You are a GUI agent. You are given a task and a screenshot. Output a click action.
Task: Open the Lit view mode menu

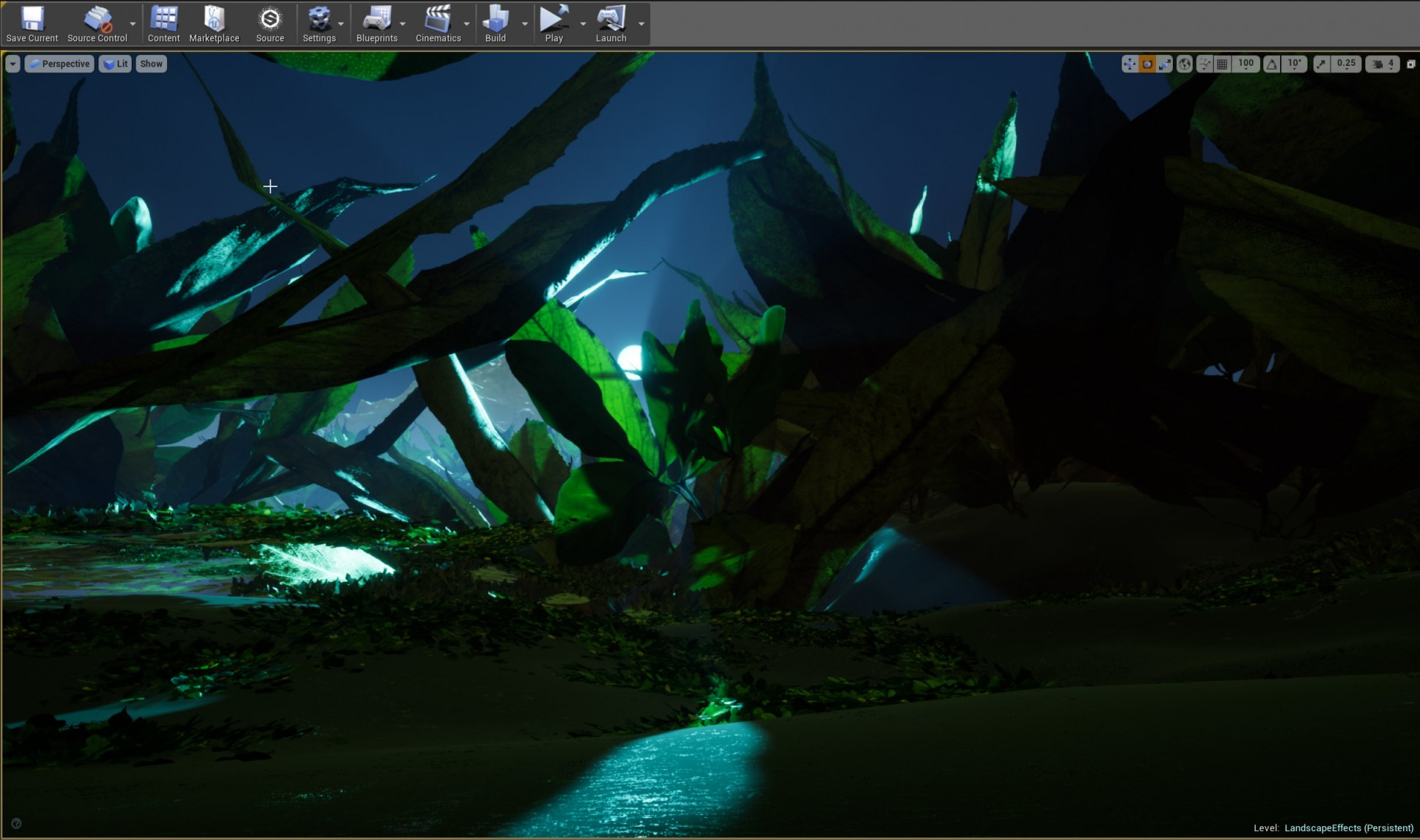(115, 64)
